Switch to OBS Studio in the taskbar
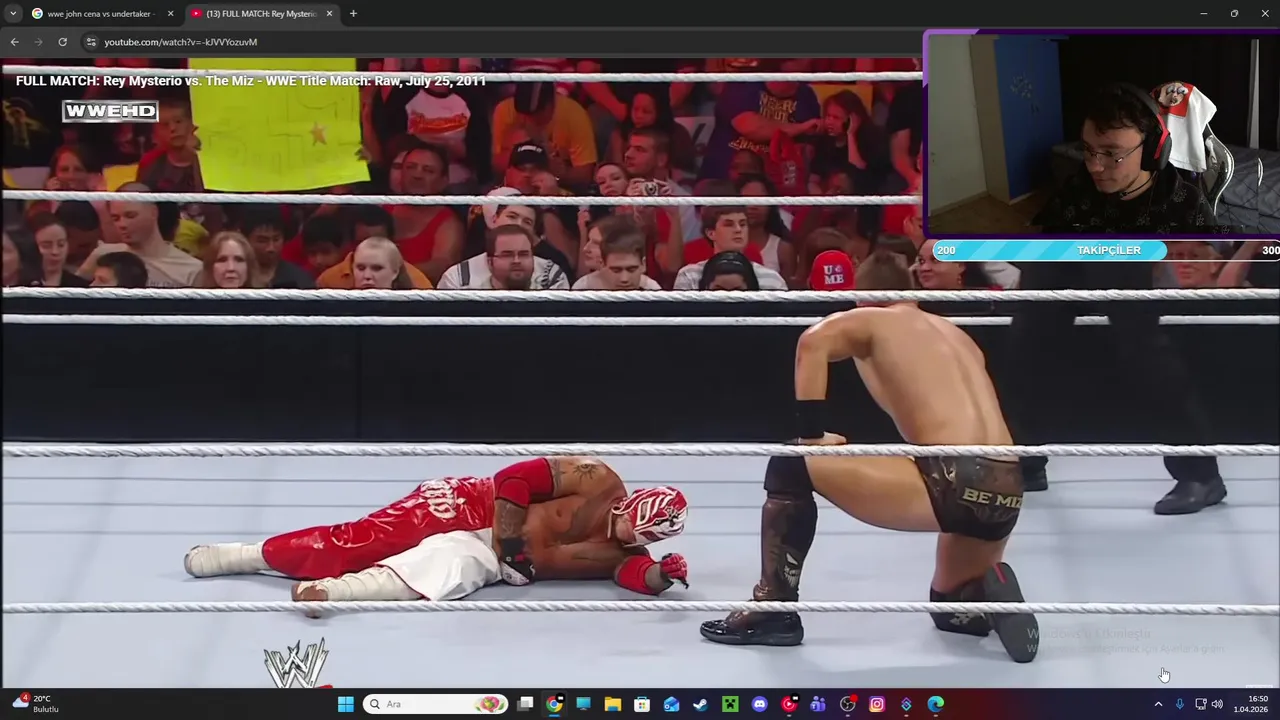Image resolution: width=1280 pixels, height=720 pixels. 847,704
